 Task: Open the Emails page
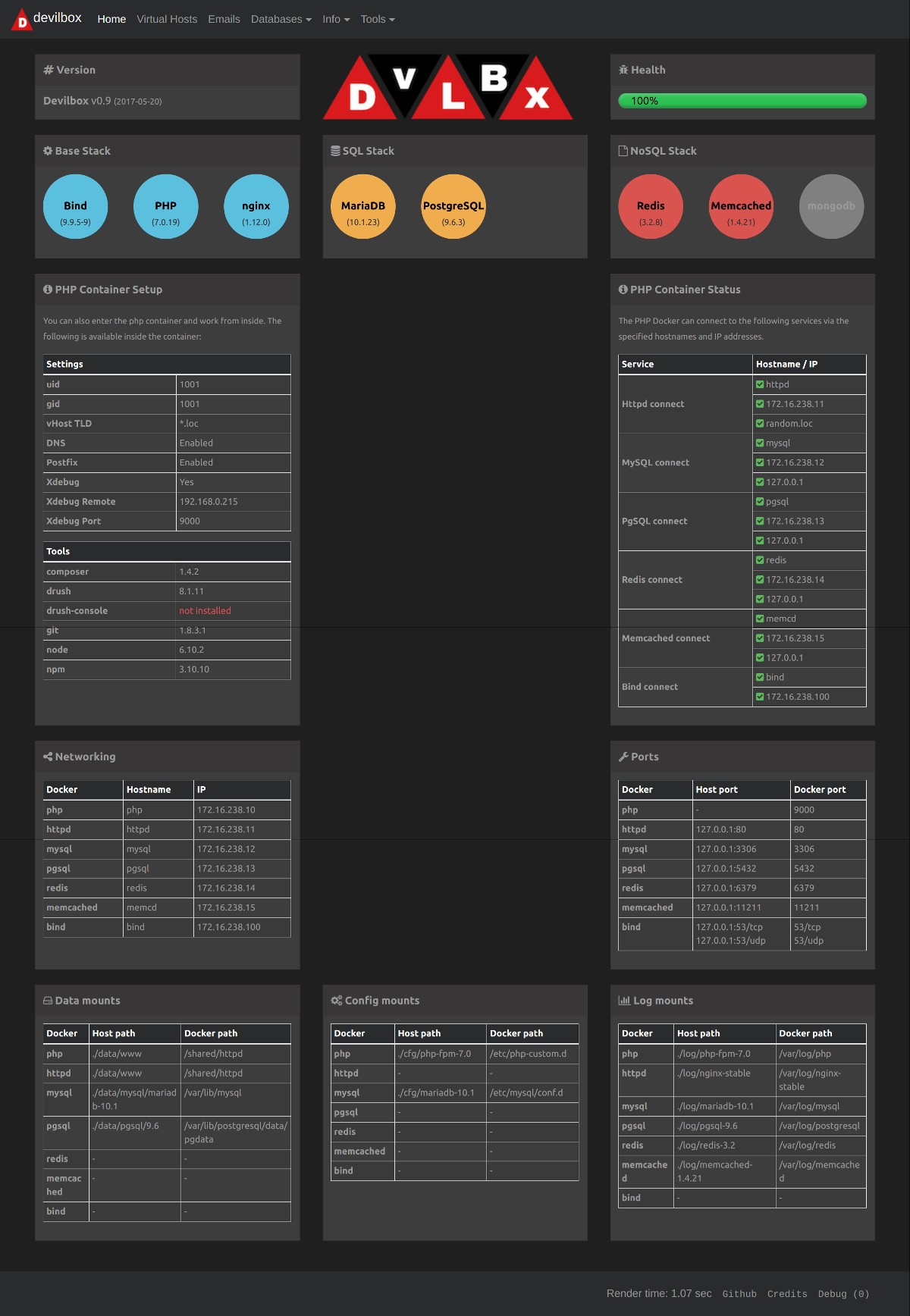coord(224,19)
